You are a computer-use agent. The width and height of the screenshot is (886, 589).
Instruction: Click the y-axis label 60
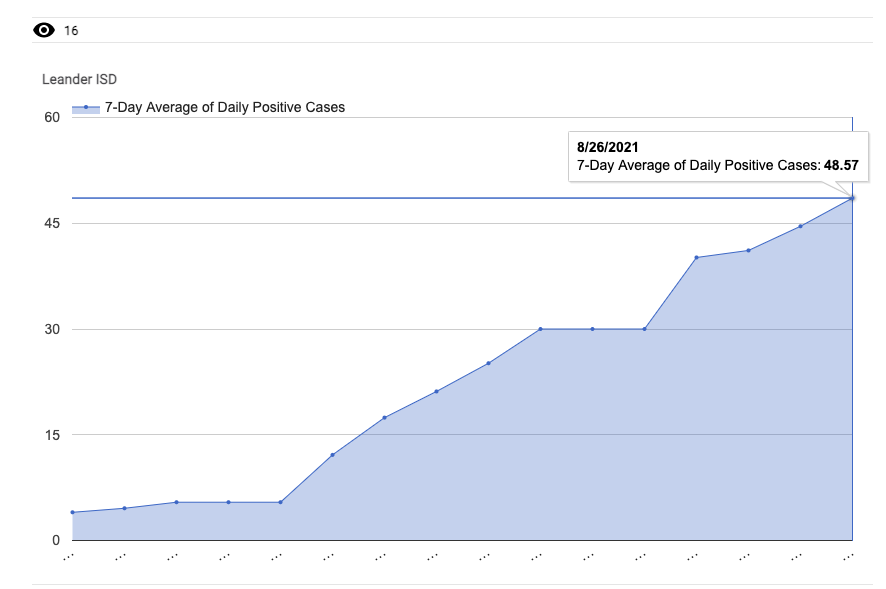52,117
